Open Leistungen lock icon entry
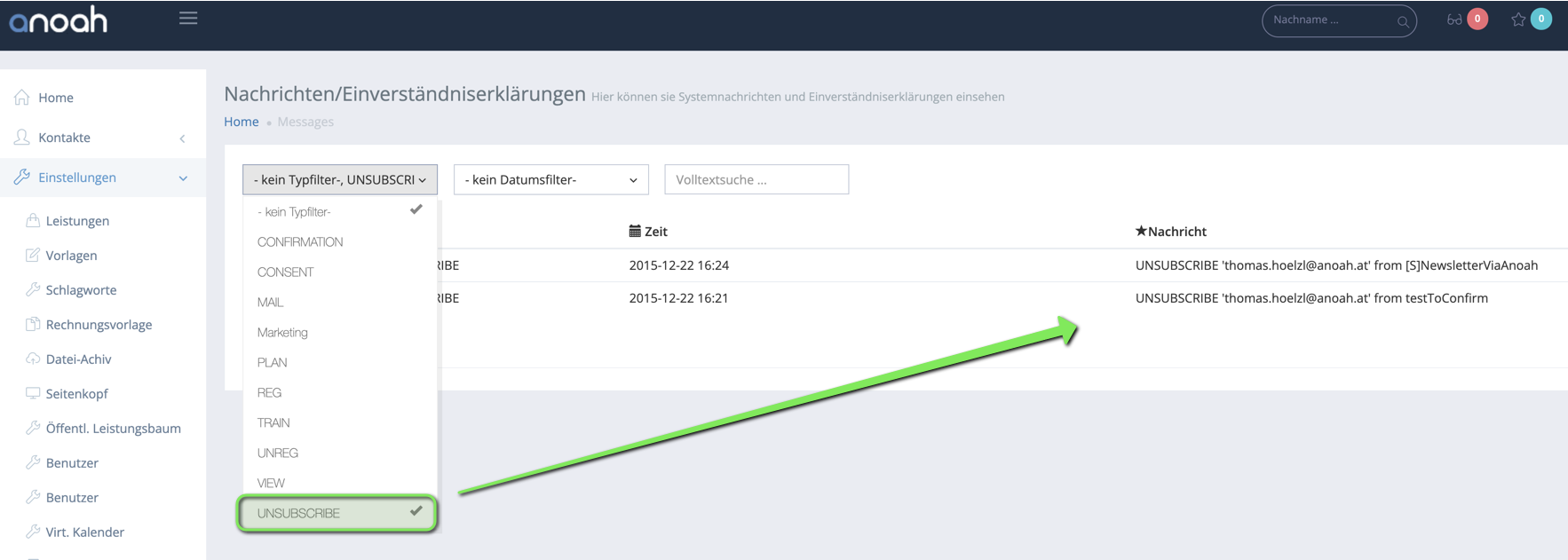The image size is (1568, 560). (x=77, y=221)
